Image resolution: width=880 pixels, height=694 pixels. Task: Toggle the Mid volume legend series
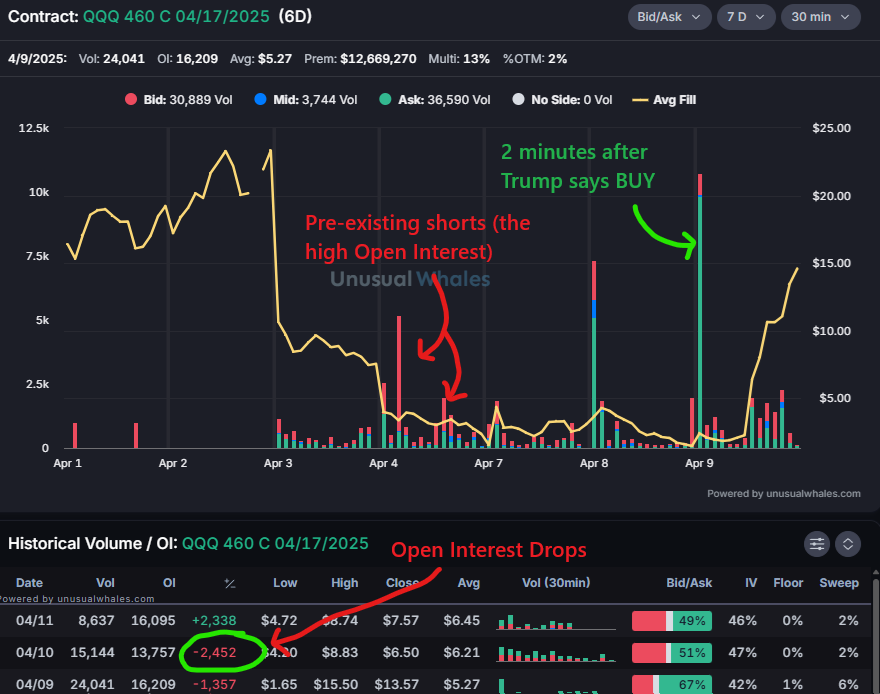click(306, 100)
